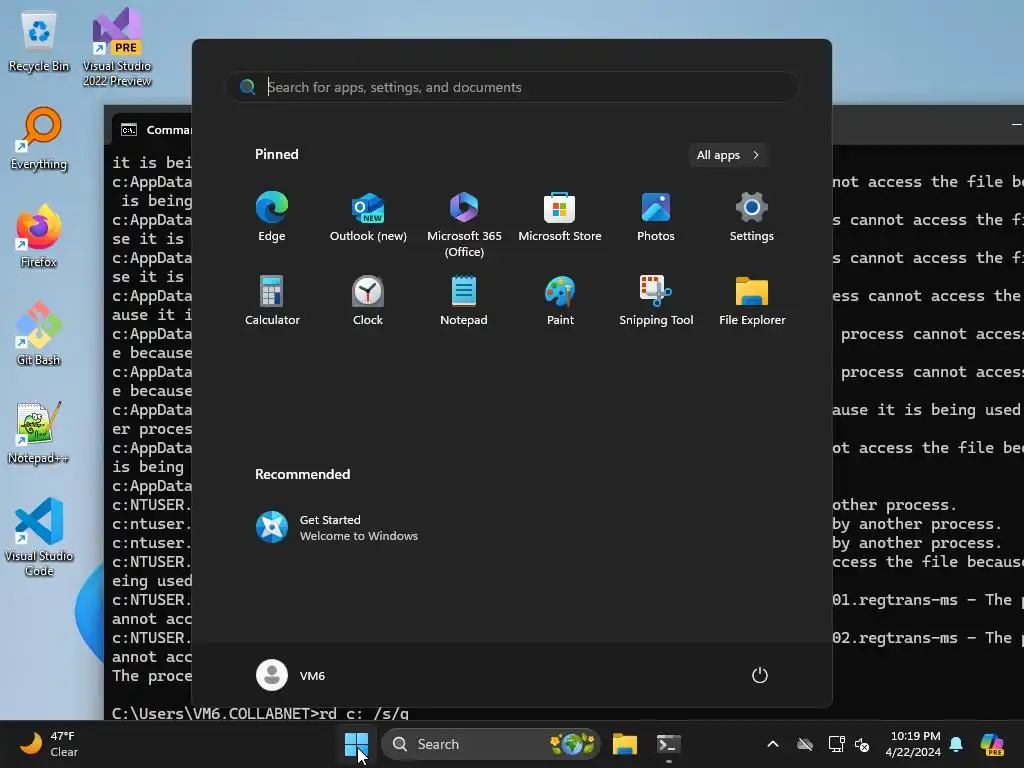Launch Photos from pinned apps
The height and width of the screenshot is (768, 1024).
tap(656, 217)
